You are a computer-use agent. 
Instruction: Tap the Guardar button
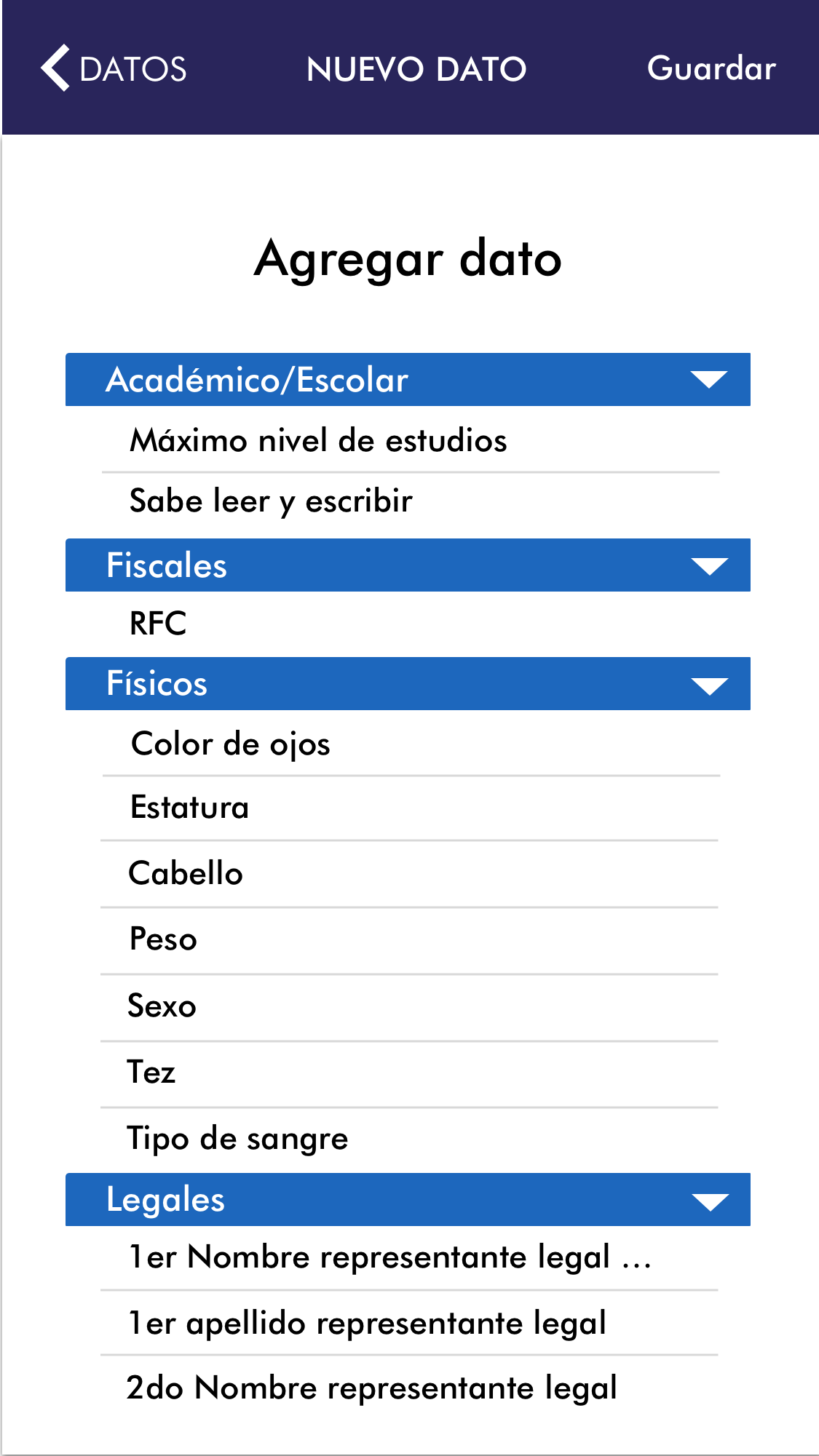(x=711, y=68)
